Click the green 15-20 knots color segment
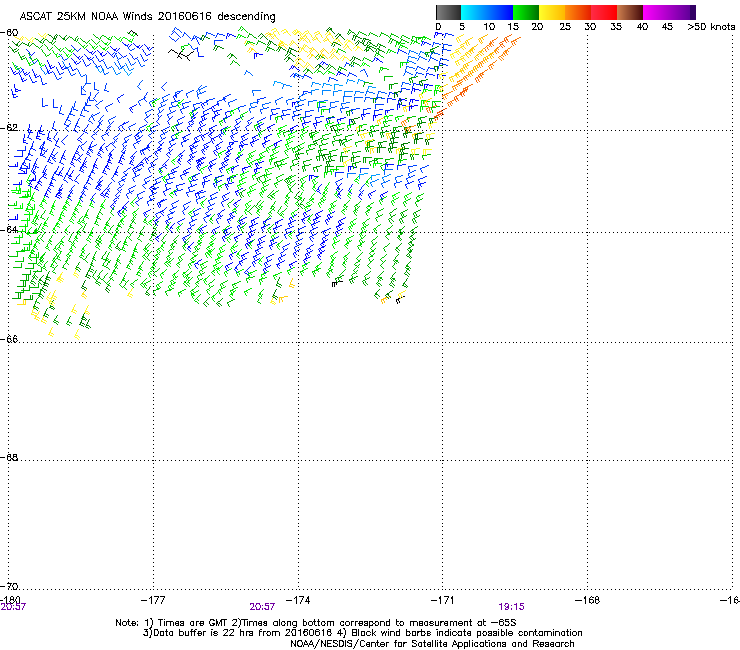 526,12
